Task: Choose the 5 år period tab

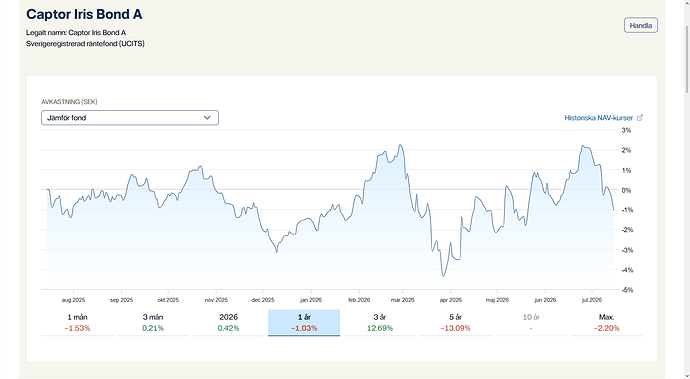Action: coord(455,323)
